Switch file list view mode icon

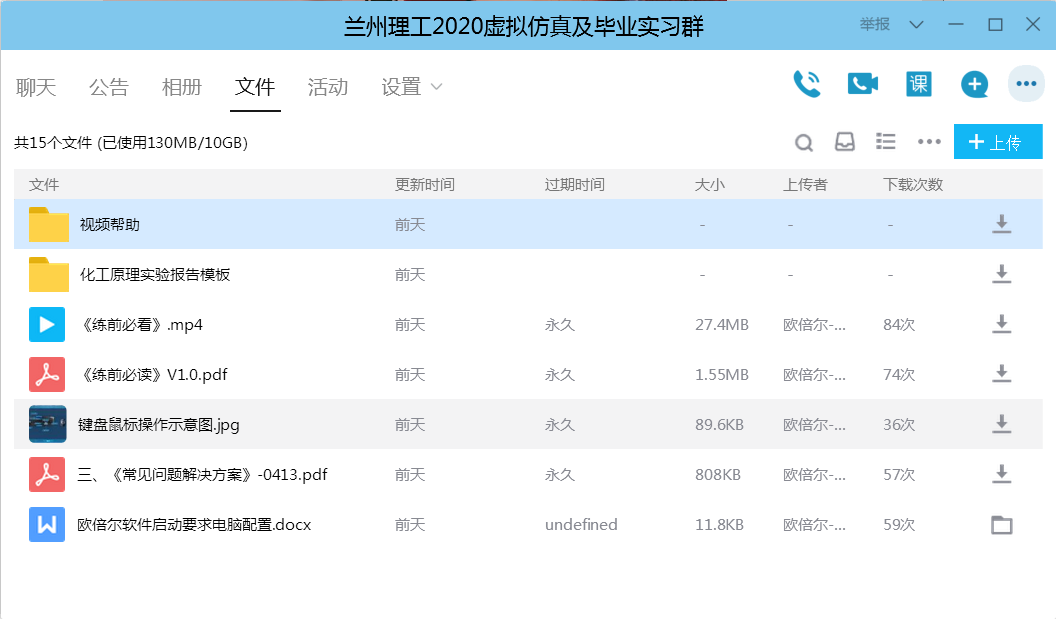pos(885,142)
